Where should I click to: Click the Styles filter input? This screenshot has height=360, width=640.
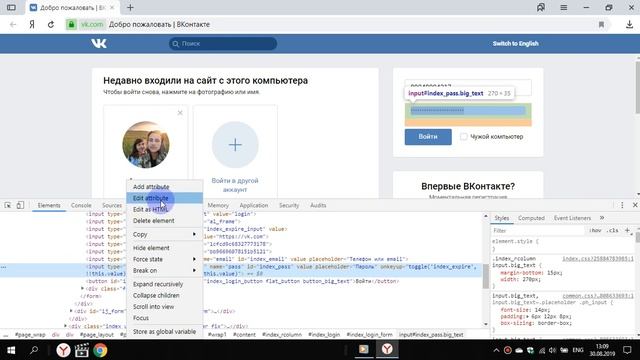[x=538, y=231]
